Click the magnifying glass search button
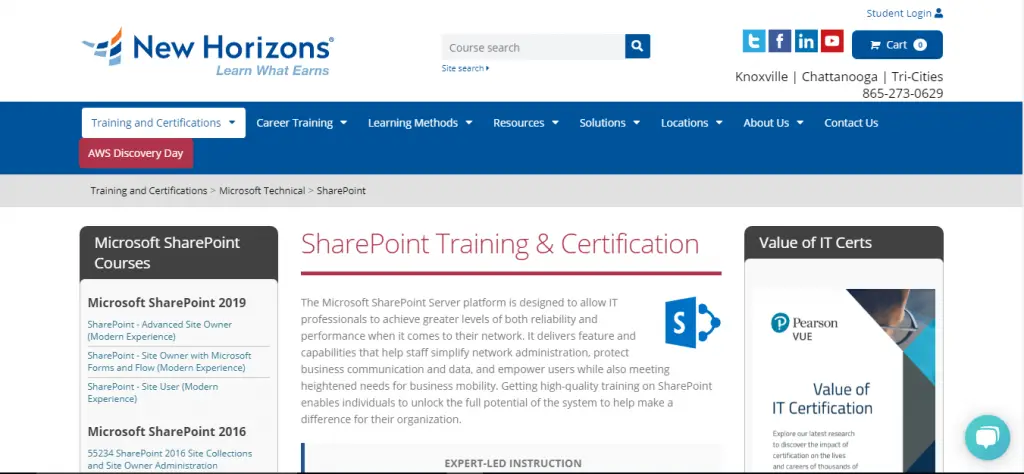Viewport: 1024px width, 474px height. pyautogui.click(x=638, y=47)
